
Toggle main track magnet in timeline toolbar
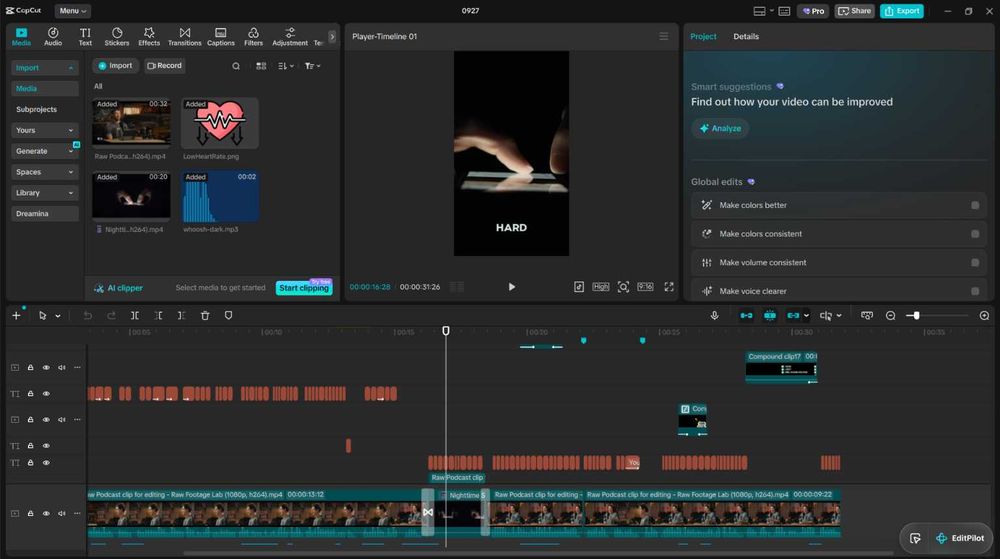click(x=746, y=316)
